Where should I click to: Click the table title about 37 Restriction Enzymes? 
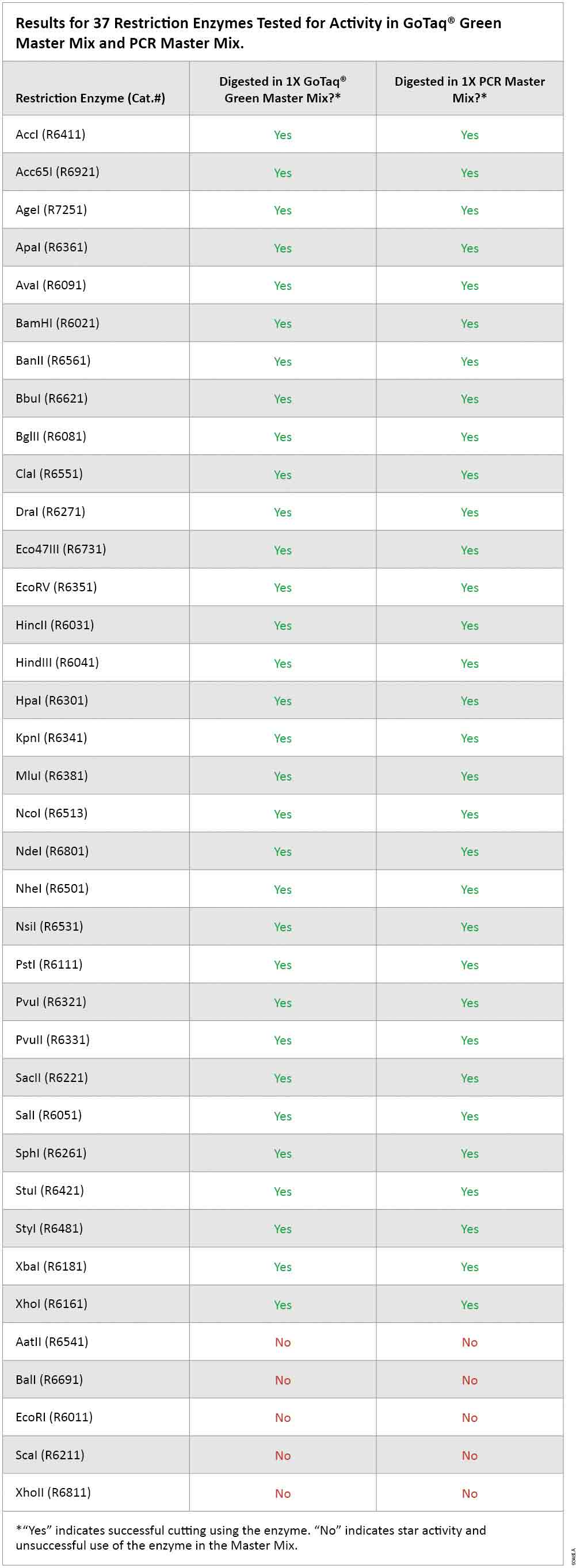click(x=258, y=33)
